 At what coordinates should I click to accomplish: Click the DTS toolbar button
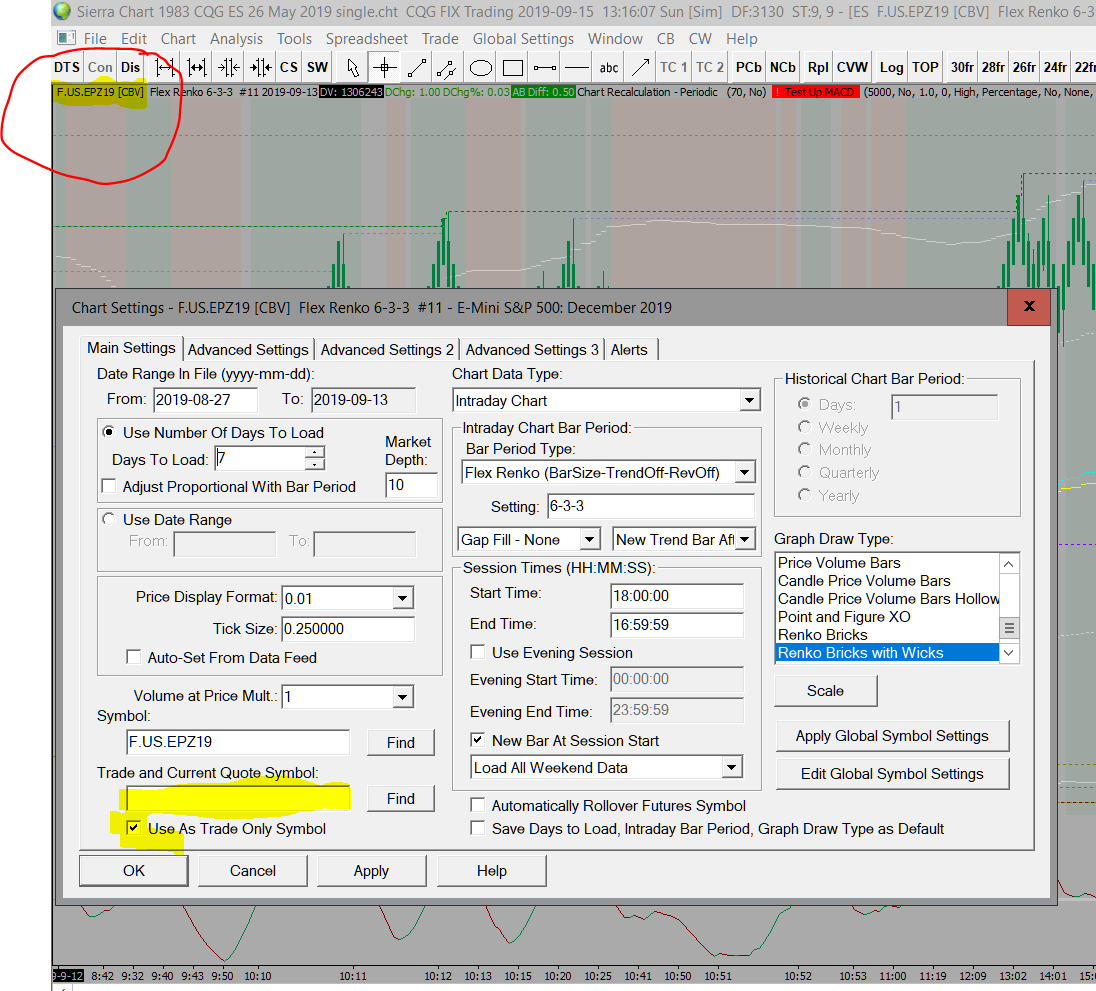coord(67,67)
